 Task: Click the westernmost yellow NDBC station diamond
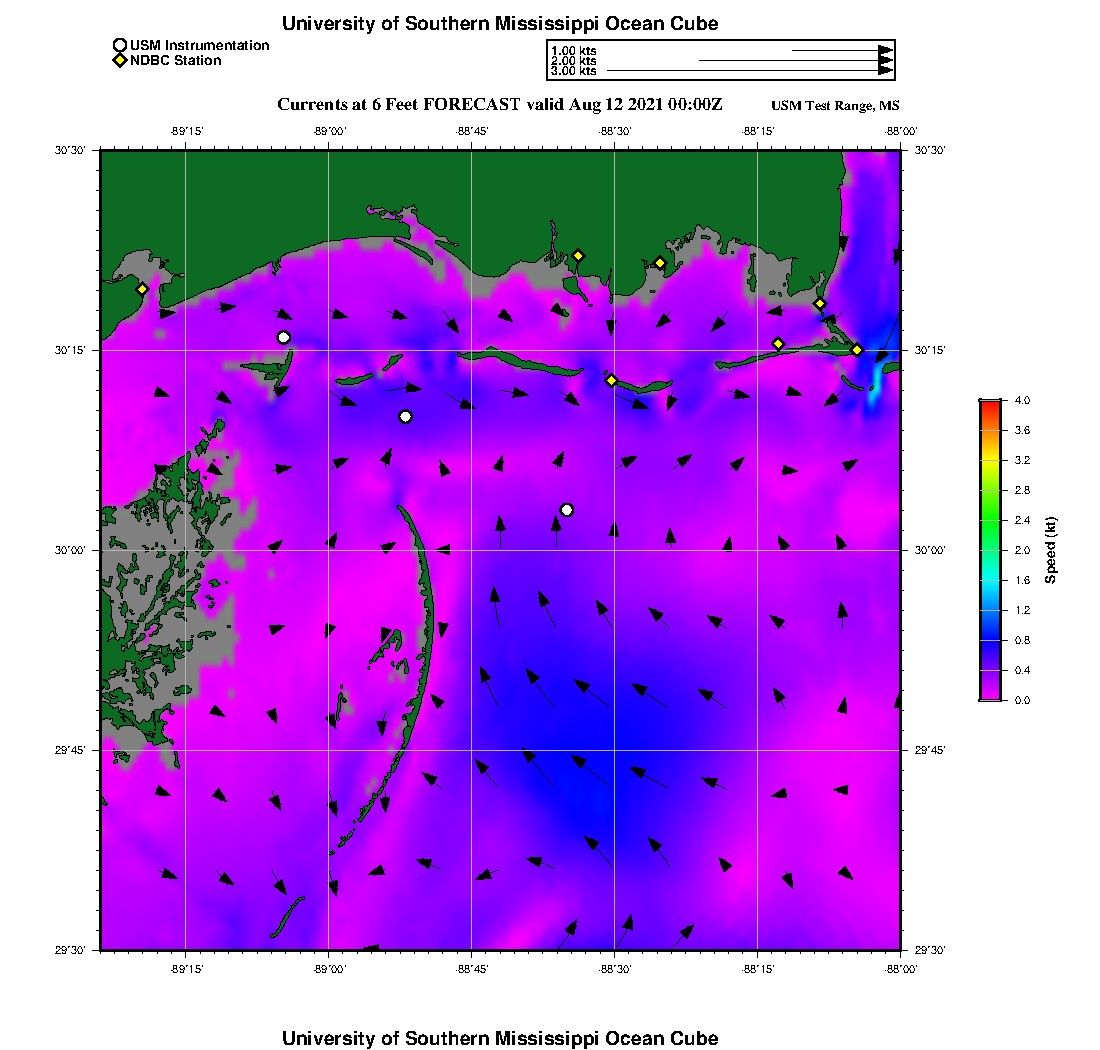(142, 289)
